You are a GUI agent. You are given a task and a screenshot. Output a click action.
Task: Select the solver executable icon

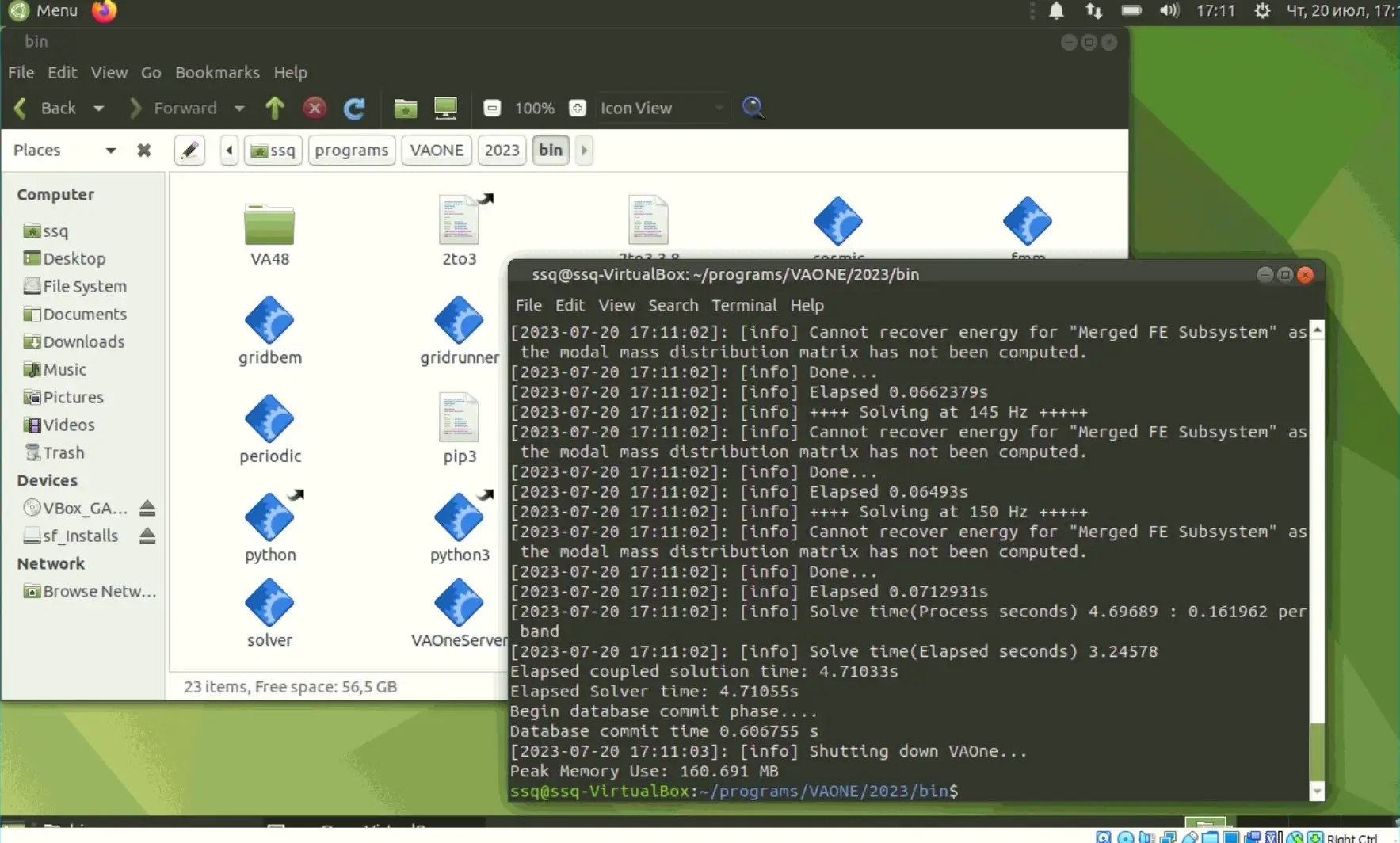tap(269, 603)
